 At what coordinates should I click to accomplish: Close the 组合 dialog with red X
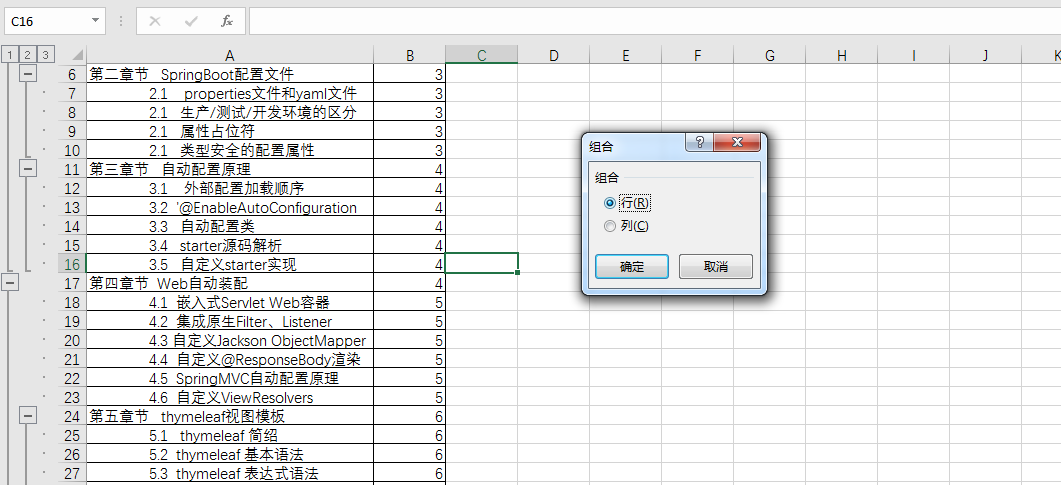click(736, 141)
